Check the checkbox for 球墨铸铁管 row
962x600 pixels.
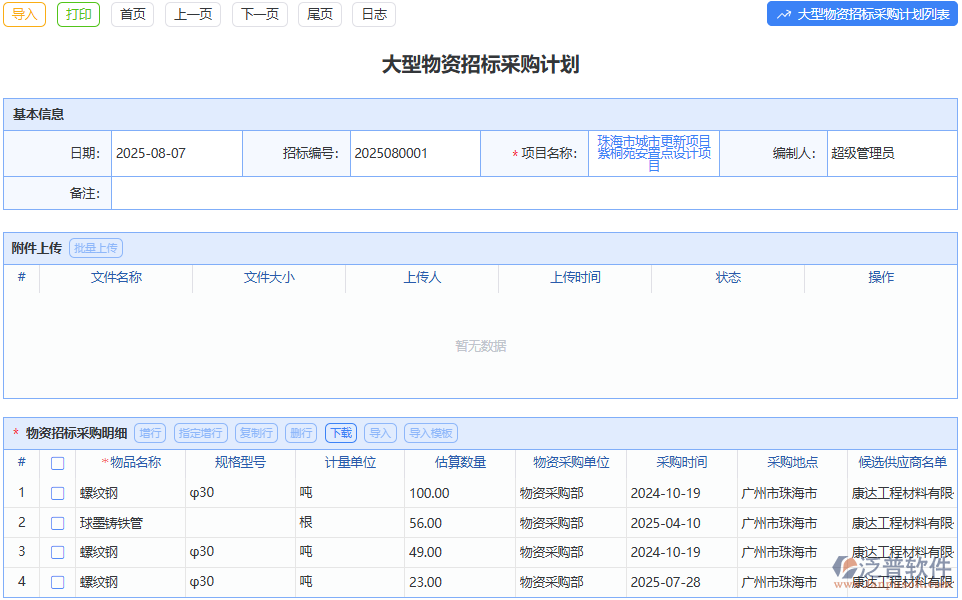tap(57, 522)
